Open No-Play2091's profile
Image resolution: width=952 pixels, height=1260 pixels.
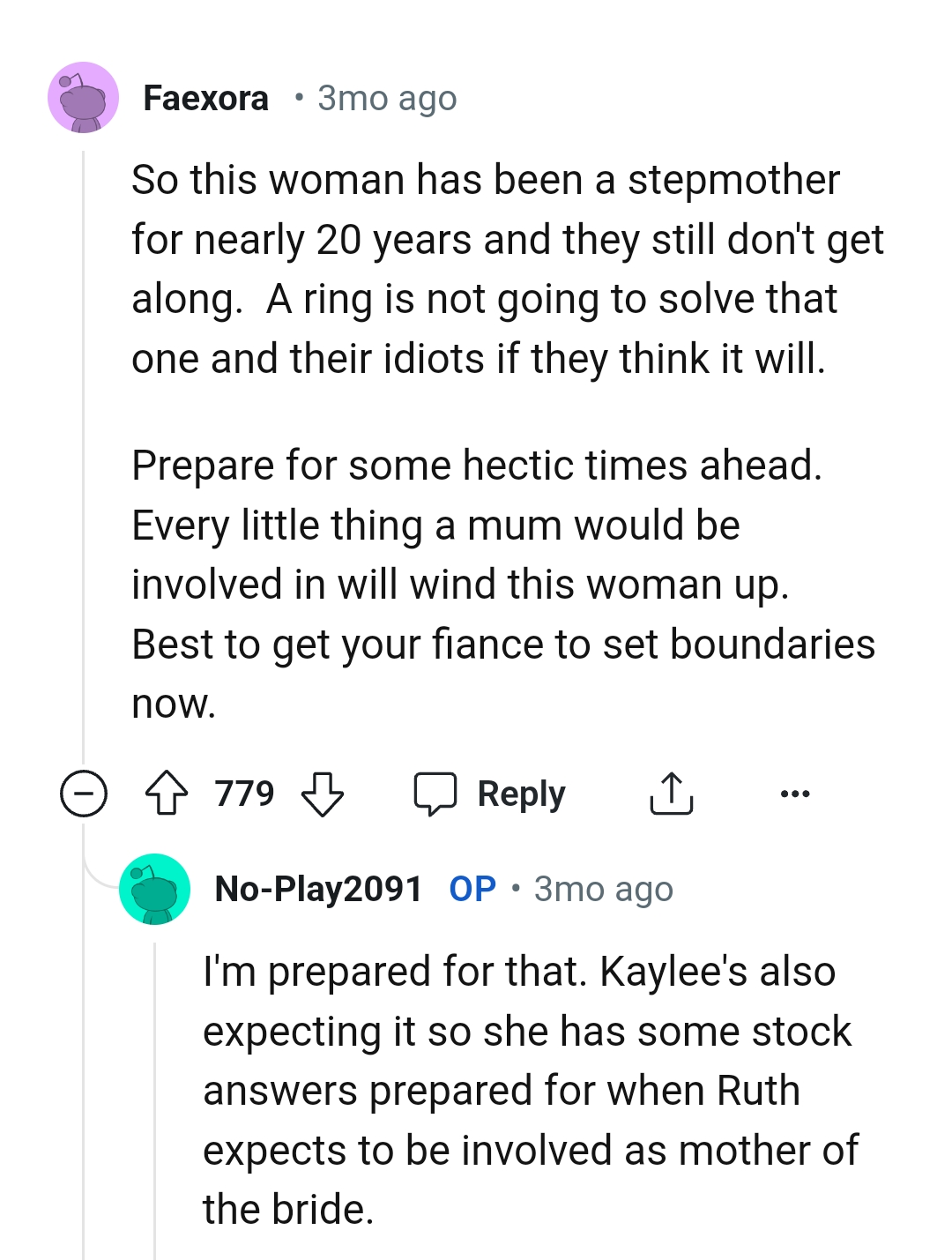(x=318, y=889)
